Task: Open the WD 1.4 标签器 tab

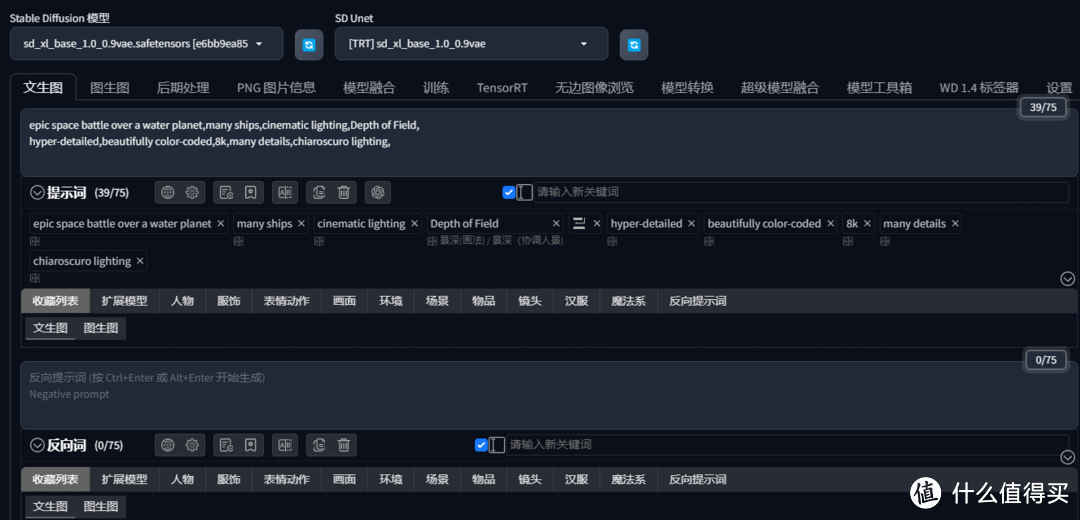Action: point(979,88)
